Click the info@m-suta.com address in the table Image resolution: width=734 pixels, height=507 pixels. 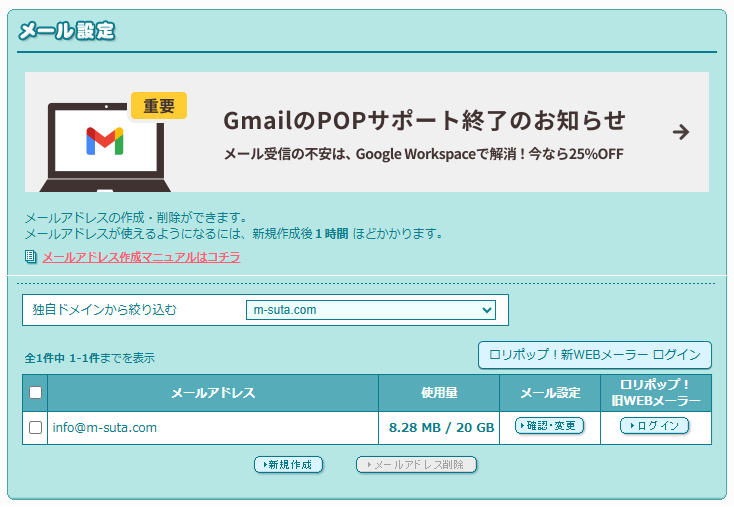click(x=105, y=428)
